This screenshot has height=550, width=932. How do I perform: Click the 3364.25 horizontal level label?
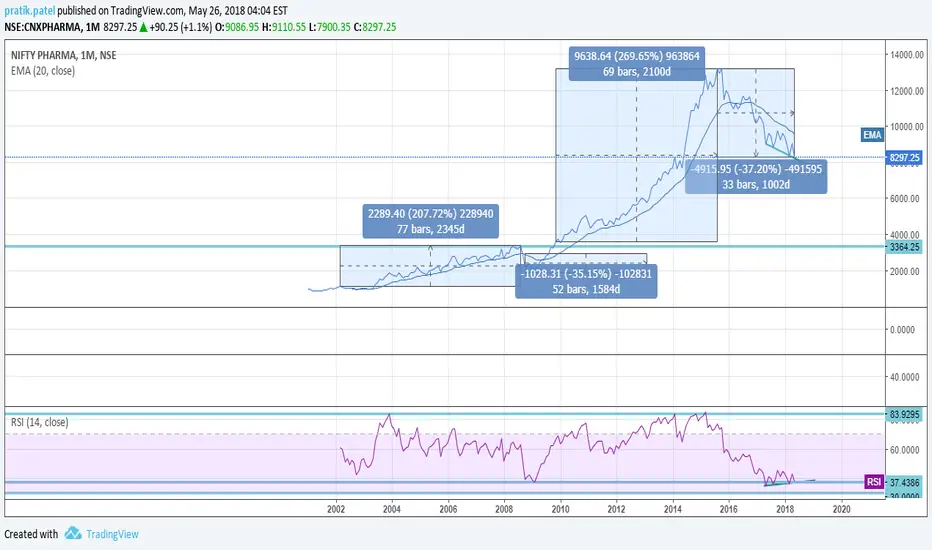[x=904, y=247]
